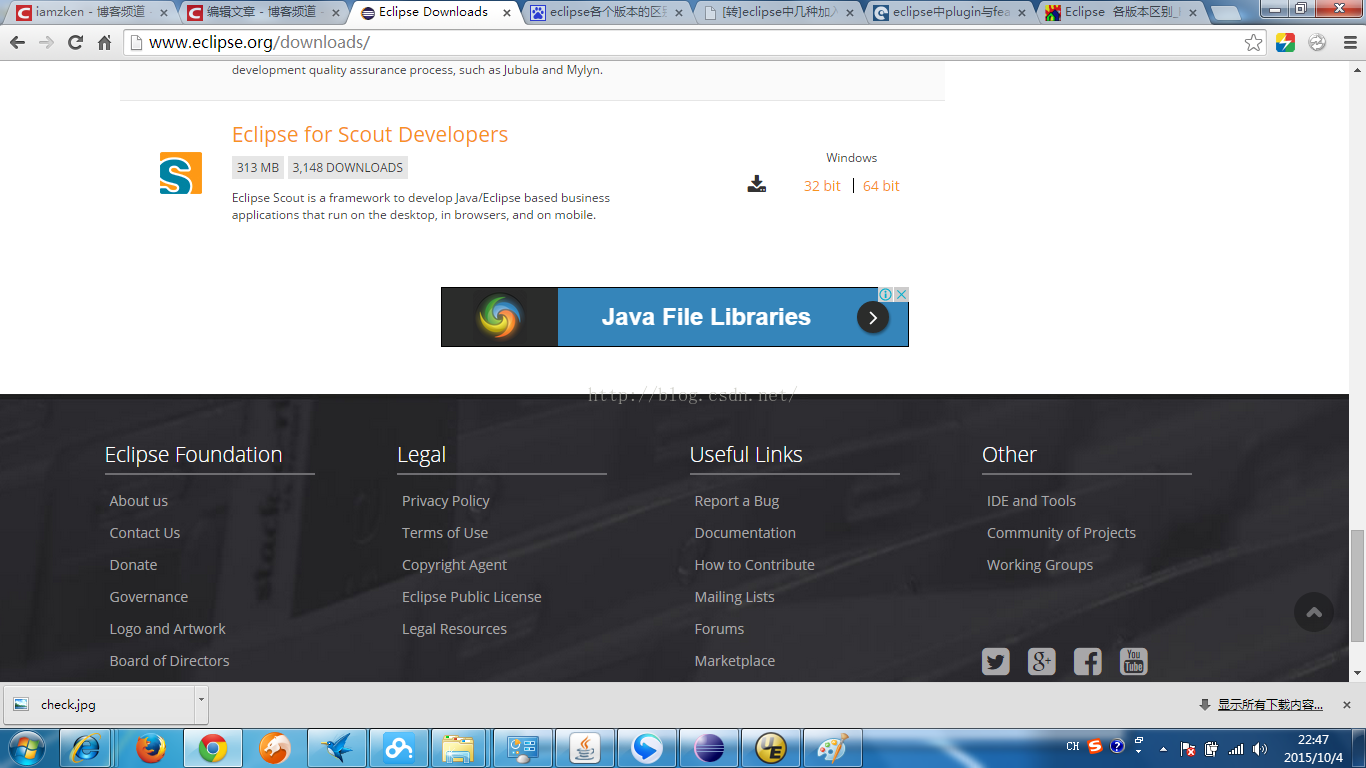Click the page vertical scrollbar thumb

click(1357, 587)
